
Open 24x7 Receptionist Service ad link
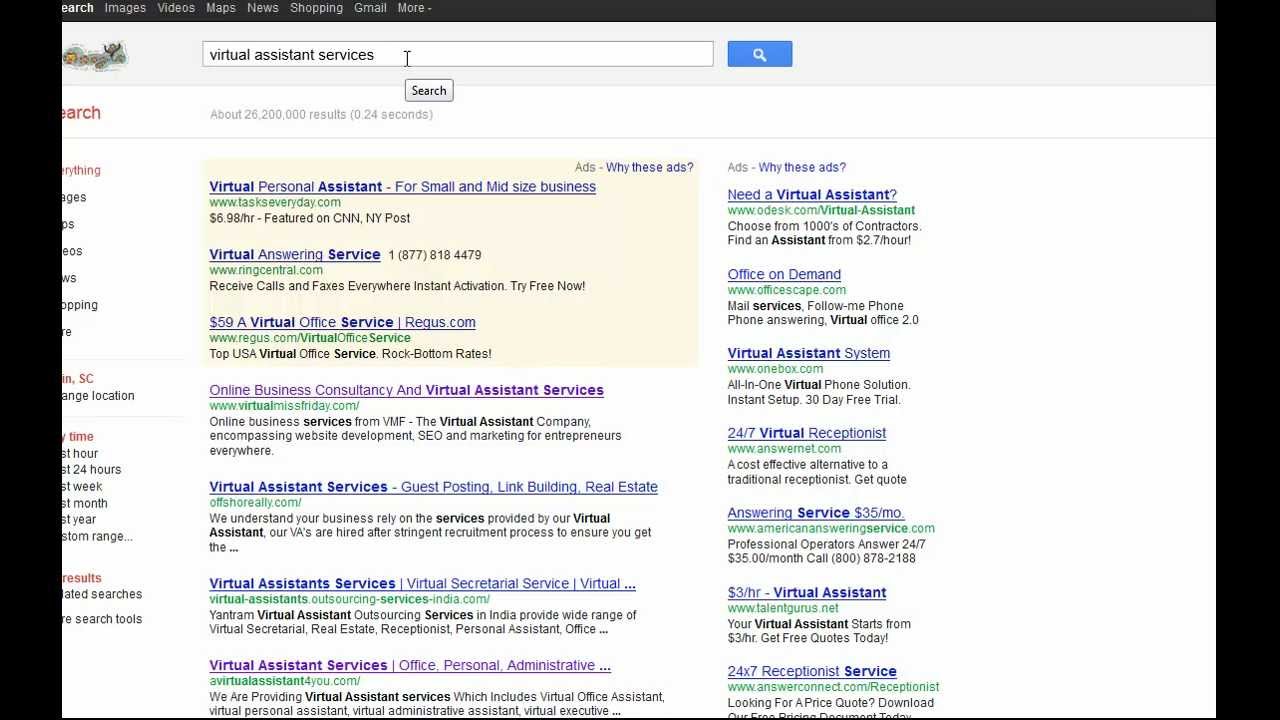(x=812, y=672)
